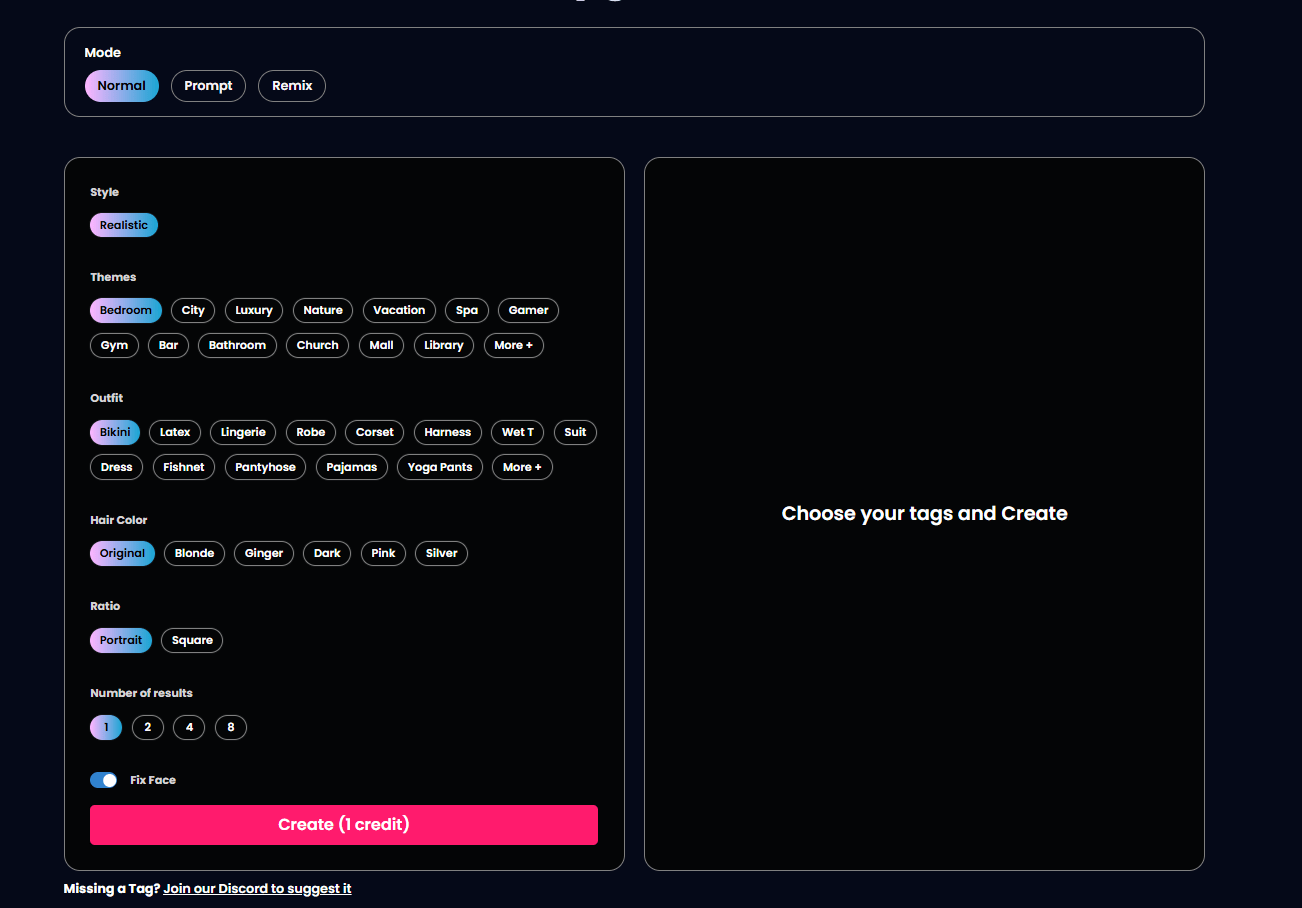Select the Suit outfit tag
This screenshot has height=908, width=1302.
pyautogui.click(x=575, y=432)
